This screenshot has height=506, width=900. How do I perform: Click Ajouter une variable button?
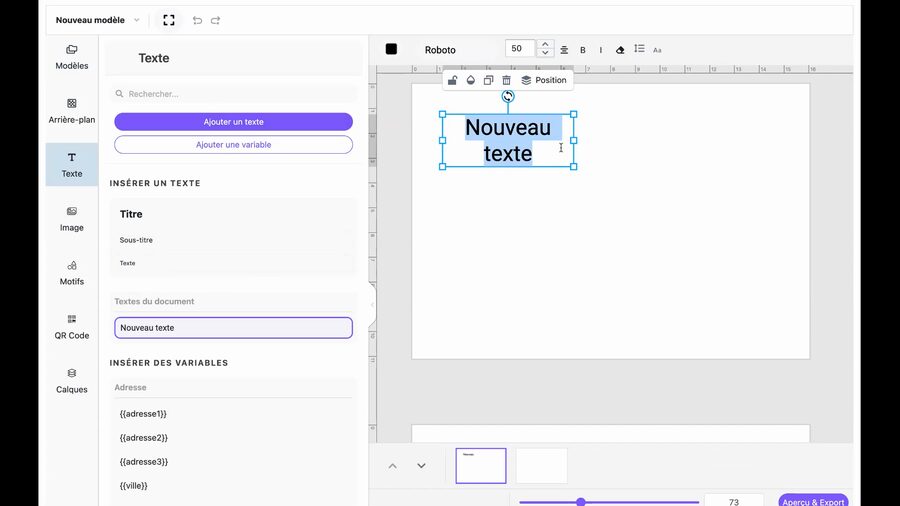coord(234,145)
